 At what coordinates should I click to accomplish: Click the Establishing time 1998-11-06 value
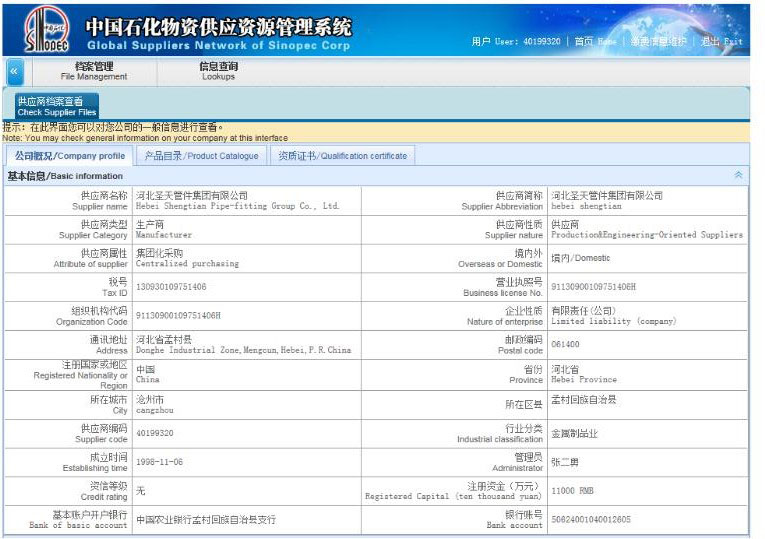(x=159, y=463)
